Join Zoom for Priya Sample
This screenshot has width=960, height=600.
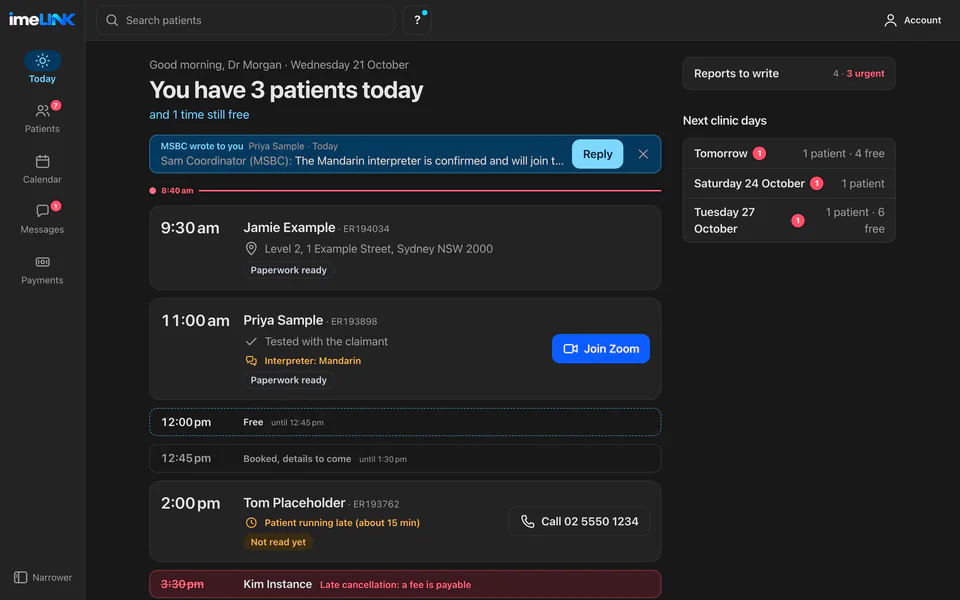pos(601,348)
